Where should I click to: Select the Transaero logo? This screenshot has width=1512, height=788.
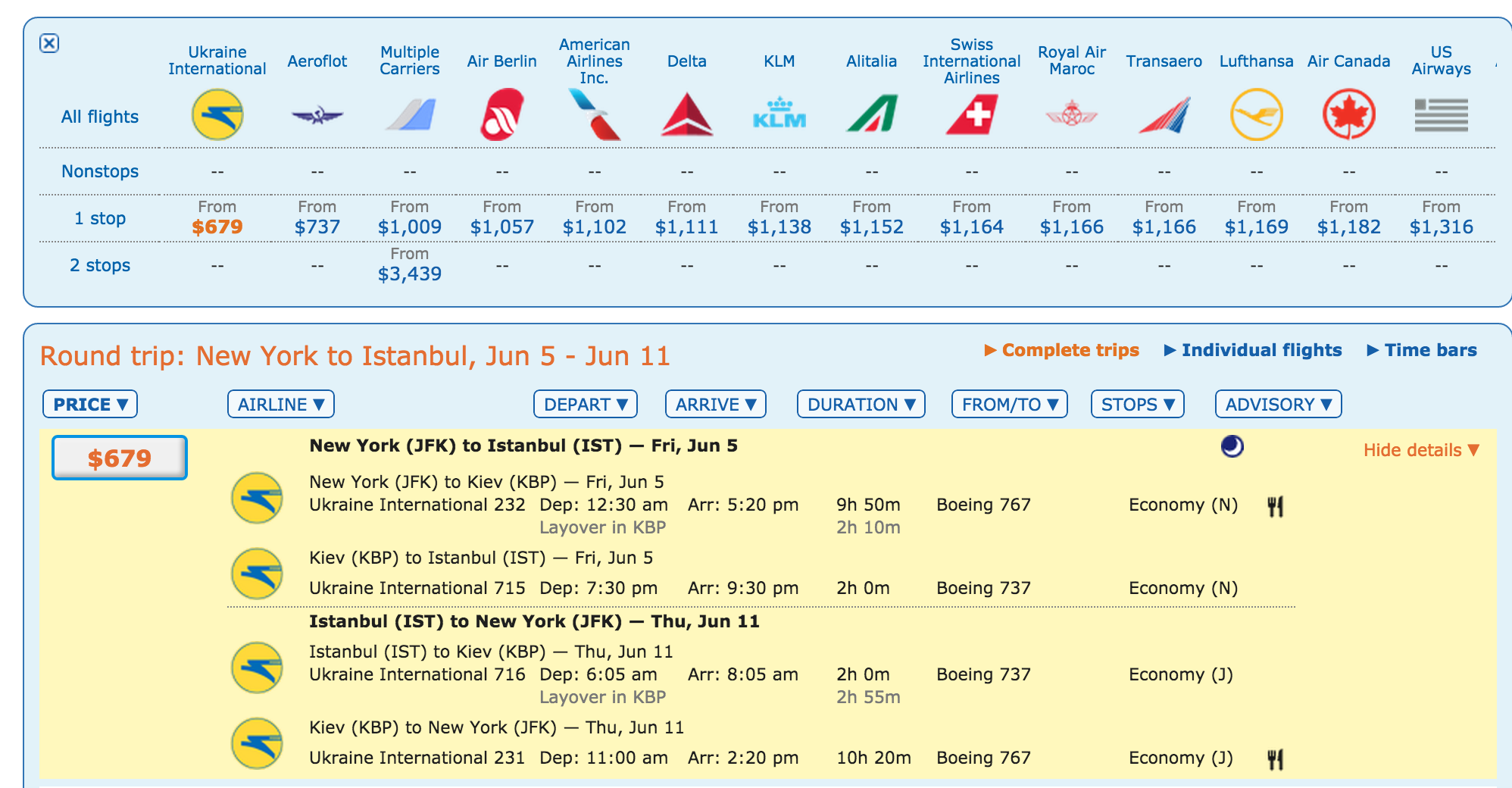tap(1164, 115)
